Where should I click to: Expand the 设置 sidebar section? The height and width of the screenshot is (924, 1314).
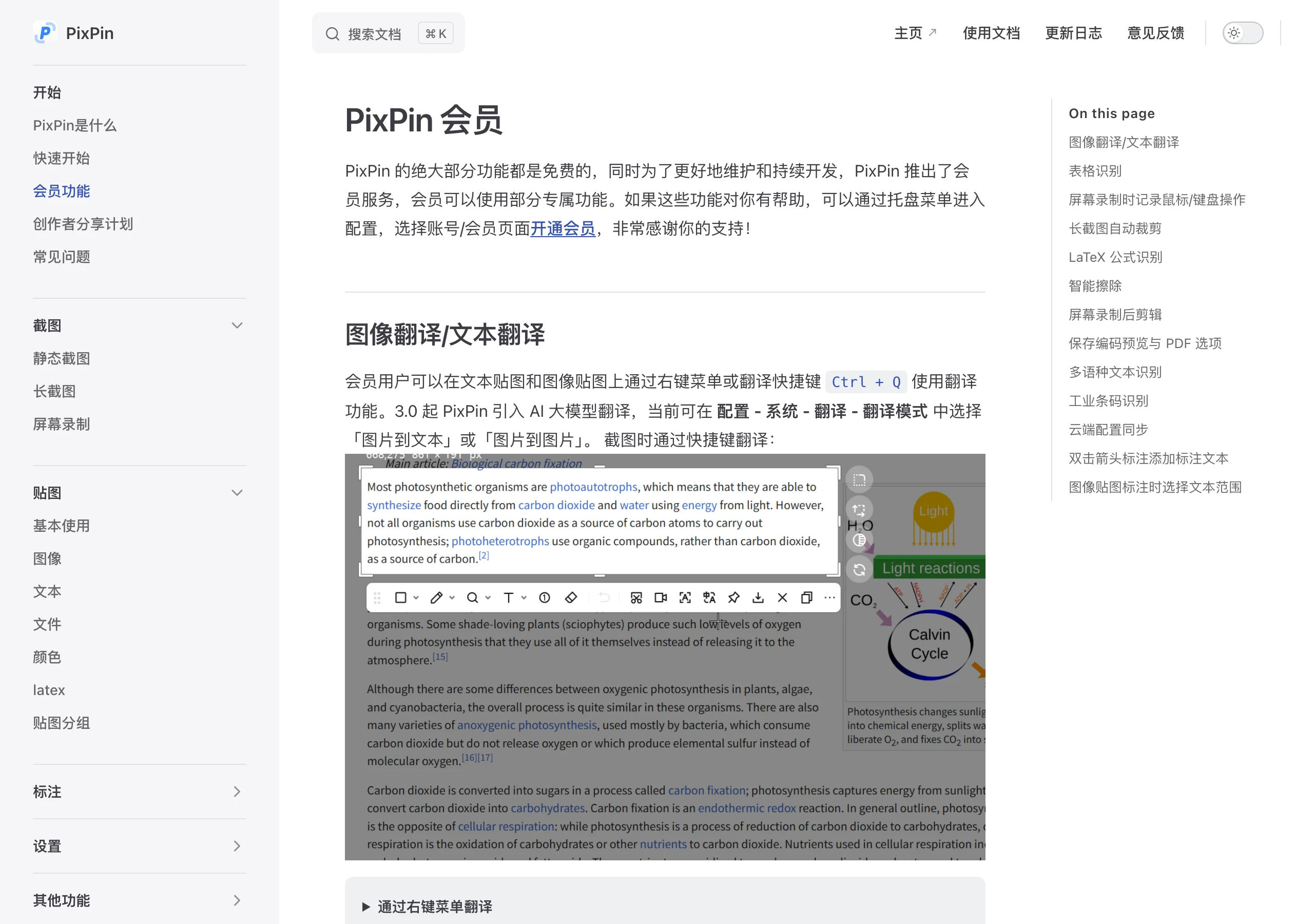pos(237,845)
